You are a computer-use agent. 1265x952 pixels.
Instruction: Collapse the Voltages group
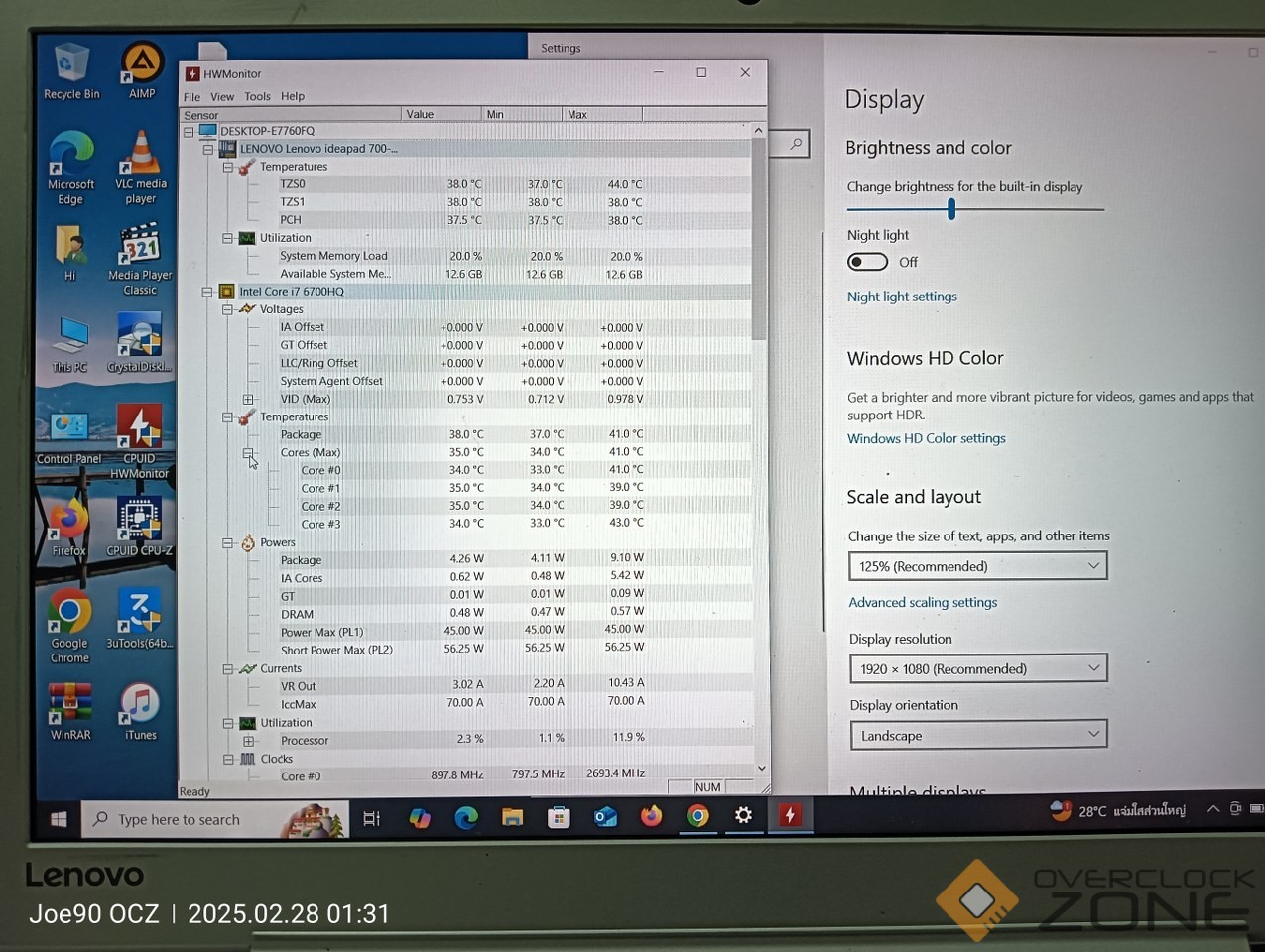click(227, 309)
